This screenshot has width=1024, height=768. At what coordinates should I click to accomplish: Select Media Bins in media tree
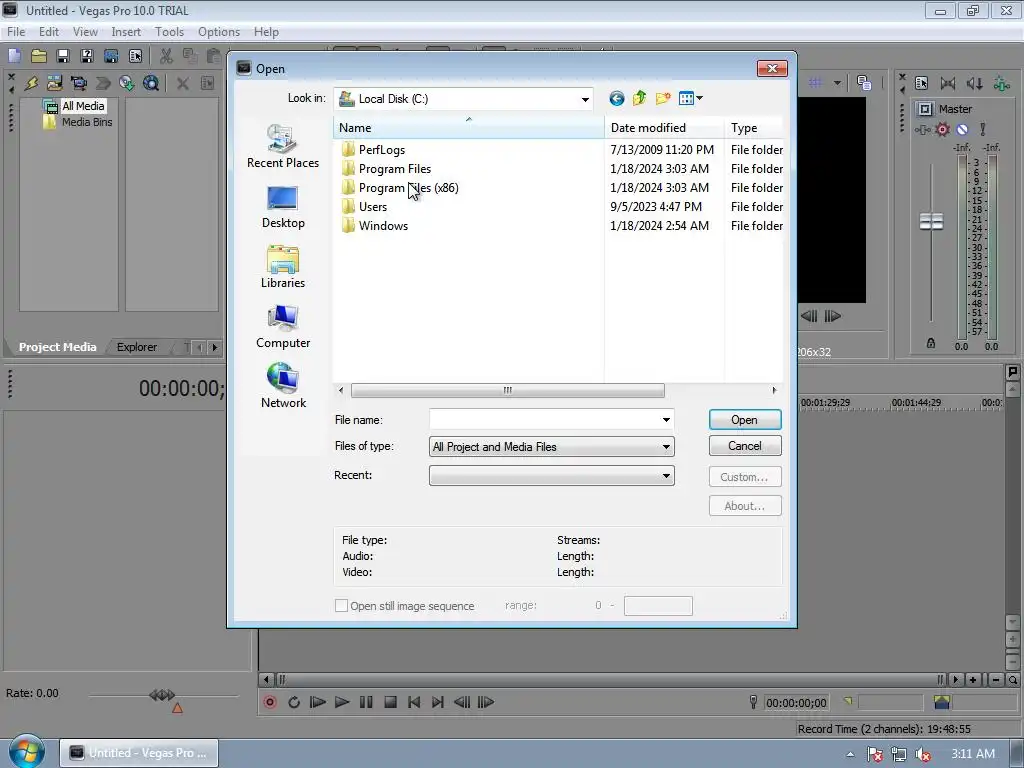pyautogui.click(x=87, y=122)
